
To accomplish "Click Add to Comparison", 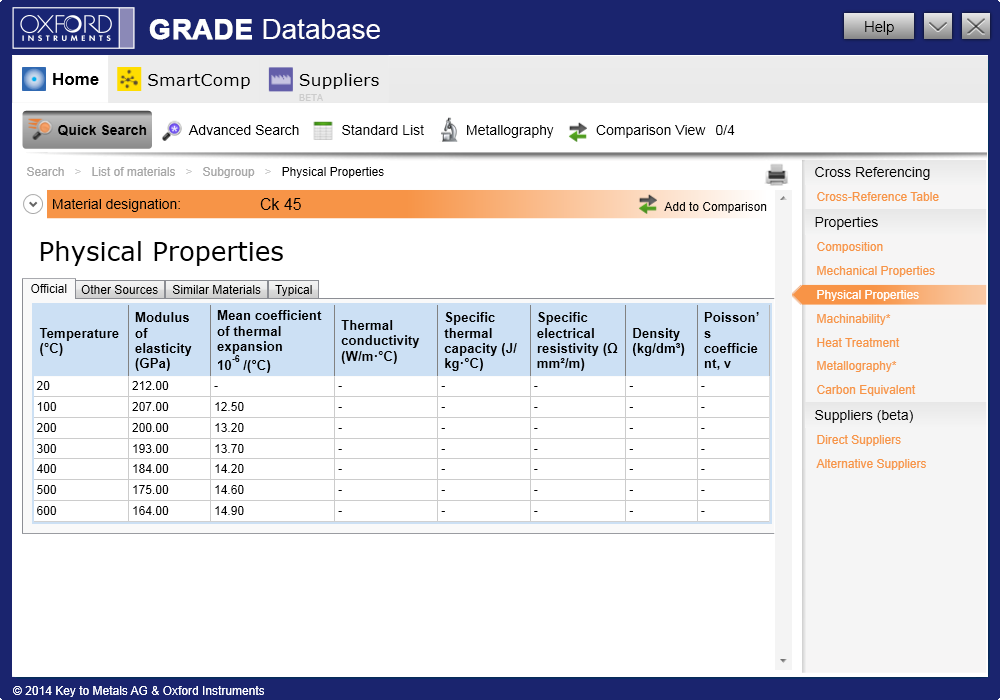I will coord(703,205).
